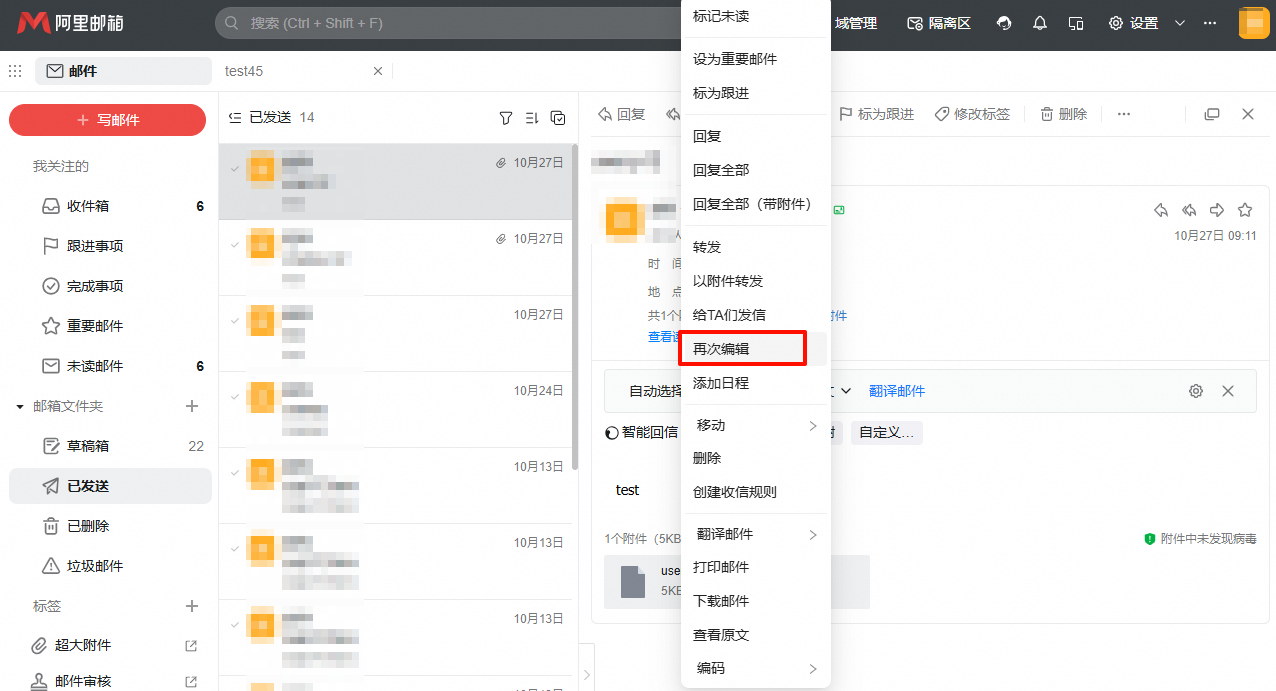This screenshot has width=1276, height=691.
Task: Close the test45 tab
Action: (378, 71)
